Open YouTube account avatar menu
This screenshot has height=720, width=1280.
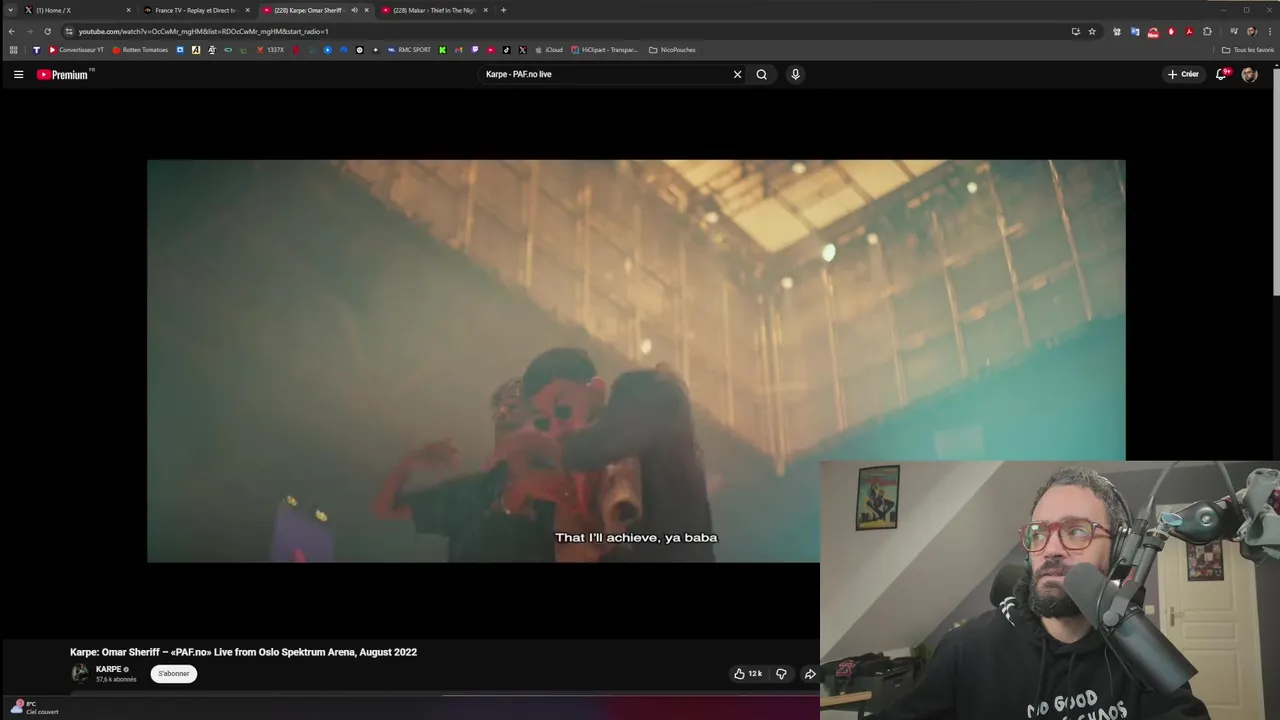[1249, 74]
